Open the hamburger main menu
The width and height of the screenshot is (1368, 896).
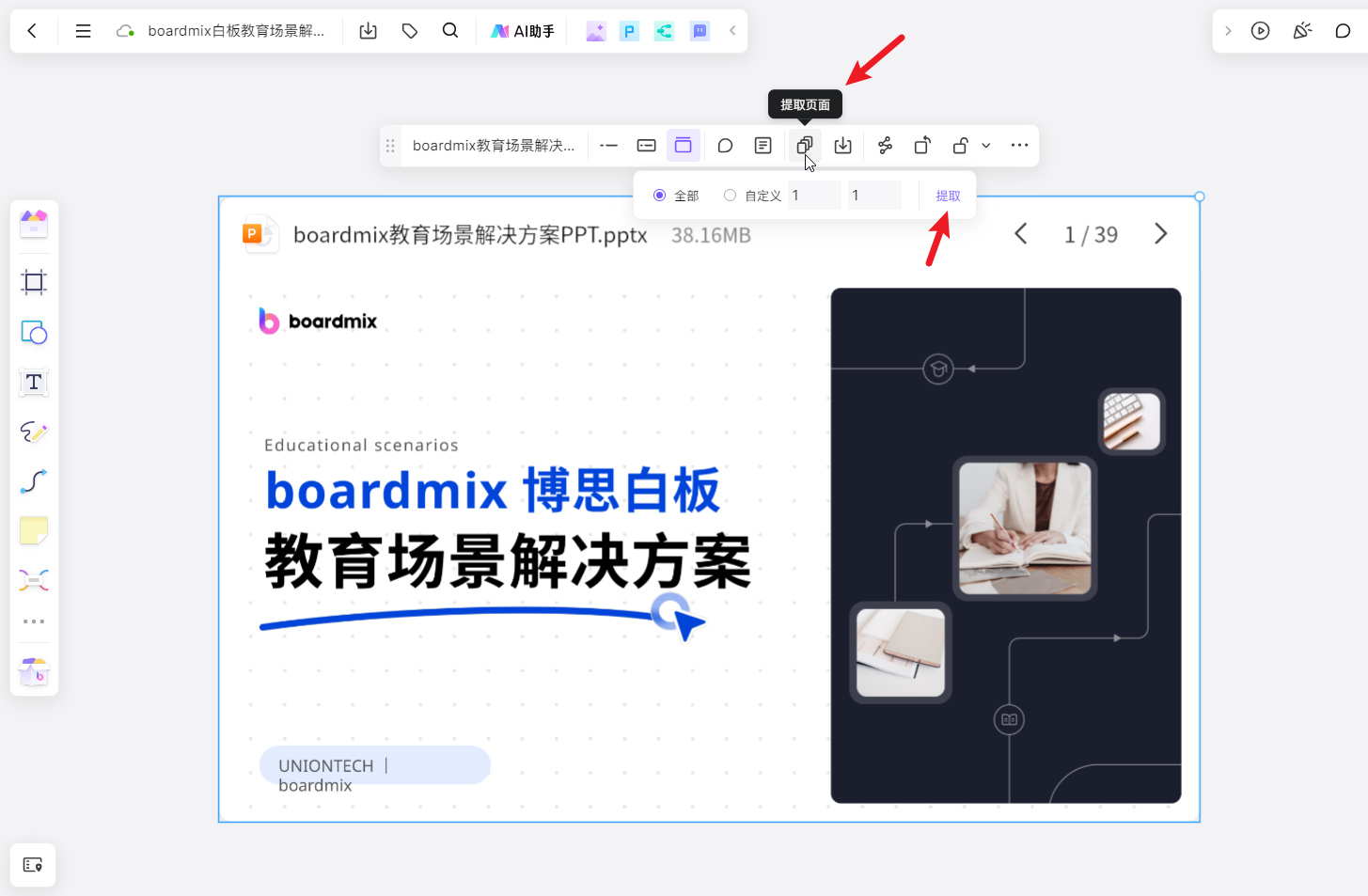pos(83,31)
